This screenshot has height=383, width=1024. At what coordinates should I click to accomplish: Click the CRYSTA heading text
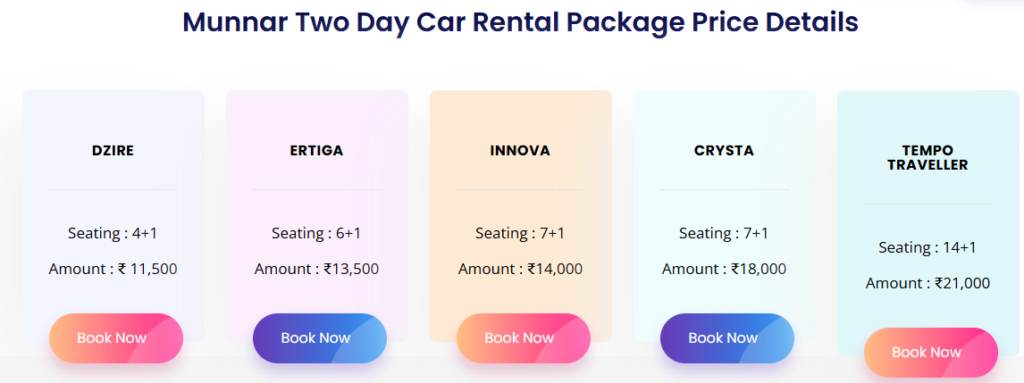(x=724, y=151)
